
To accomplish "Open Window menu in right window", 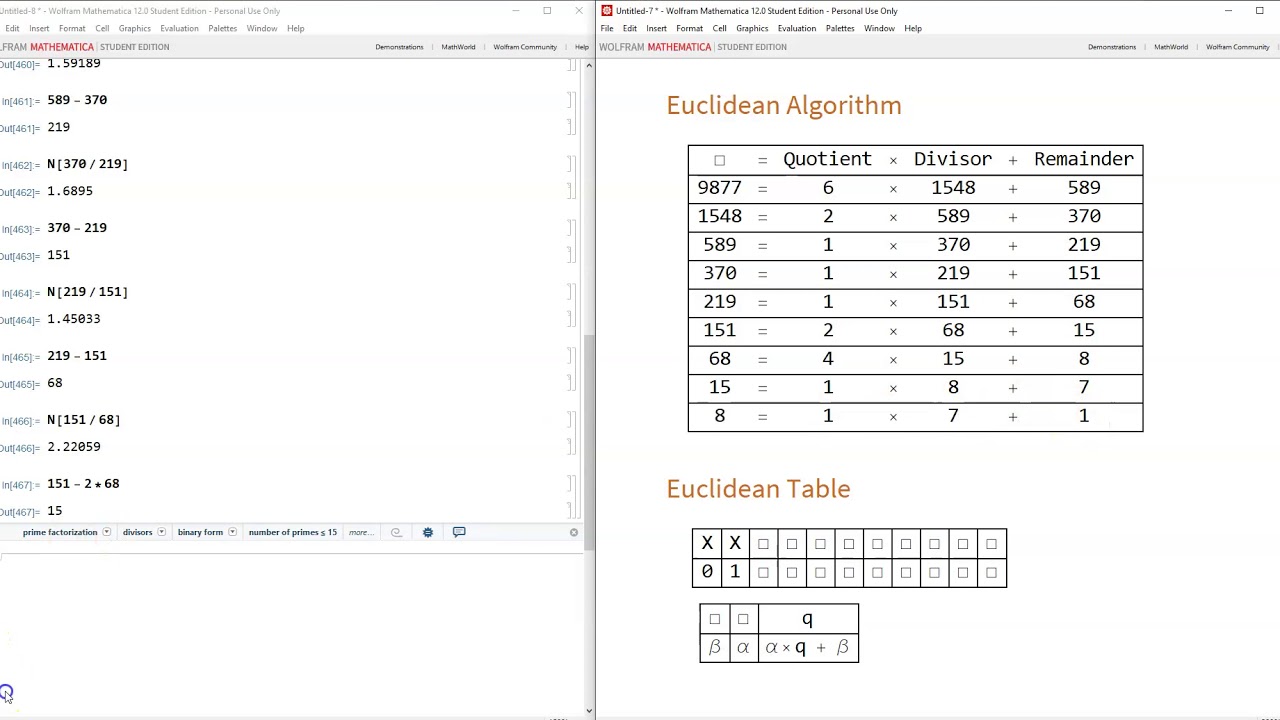I will coord(880,28).
